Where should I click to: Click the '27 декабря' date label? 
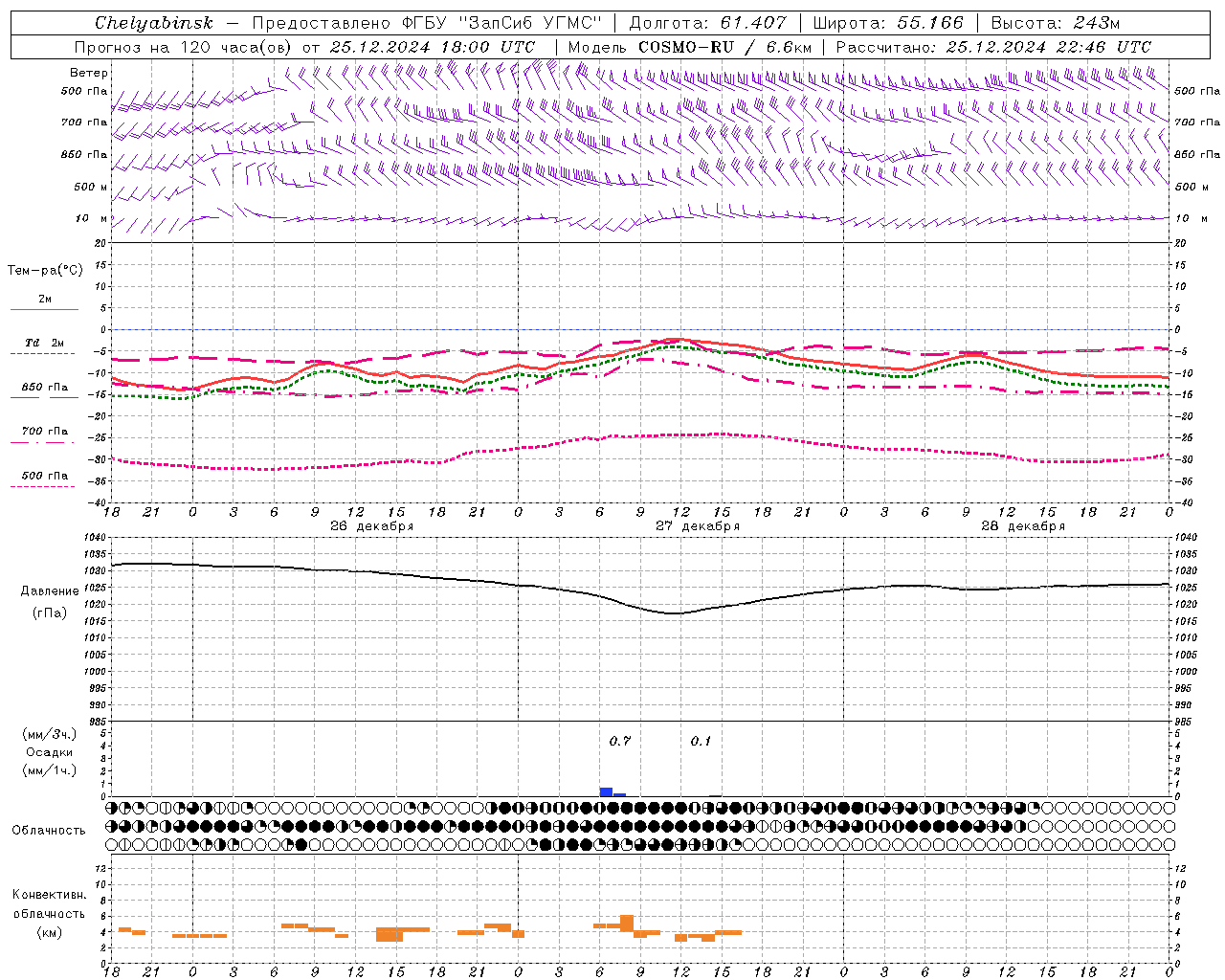click(x=698, y=526)
